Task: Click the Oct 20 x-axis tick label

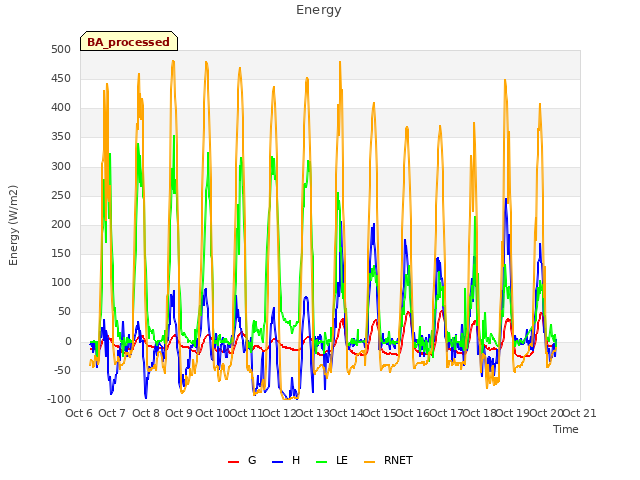Action: pos(546,413)
